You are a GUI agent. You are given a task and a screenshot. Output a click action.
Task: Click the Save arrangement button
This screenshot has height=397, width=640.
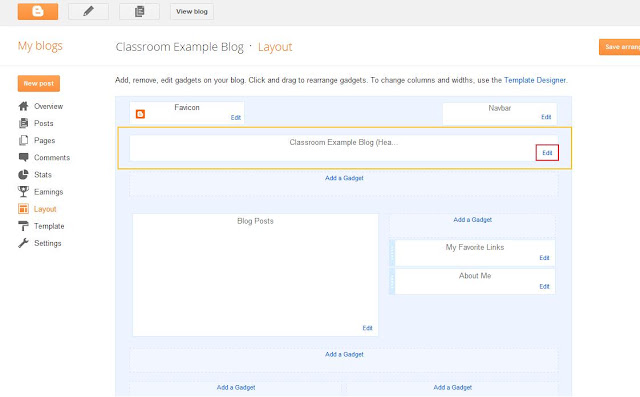click(x=620, y=47)
